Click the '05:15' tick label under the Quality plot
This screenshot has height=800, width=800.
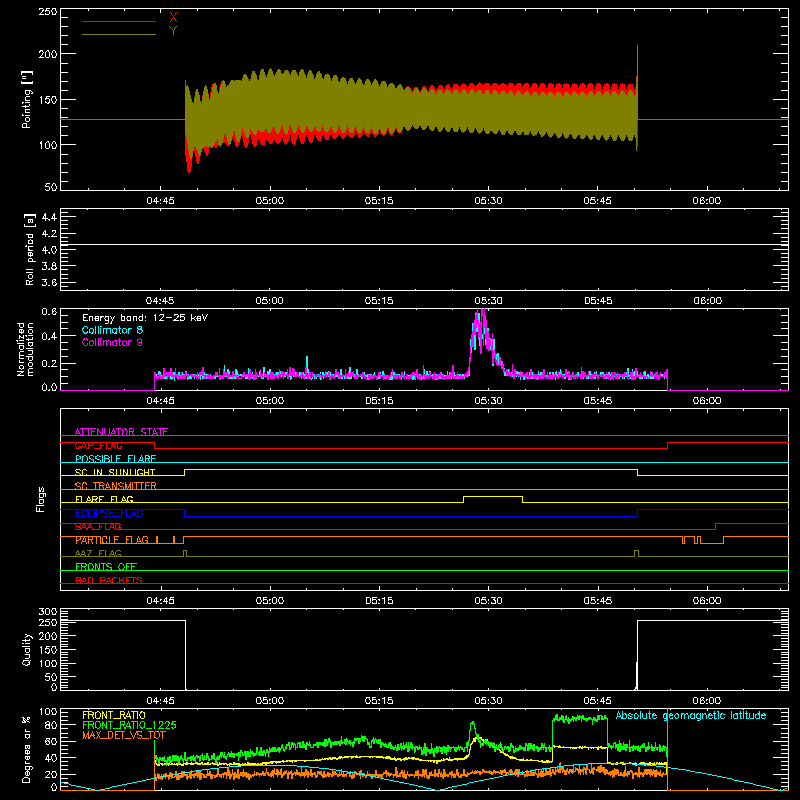(379, 701)
